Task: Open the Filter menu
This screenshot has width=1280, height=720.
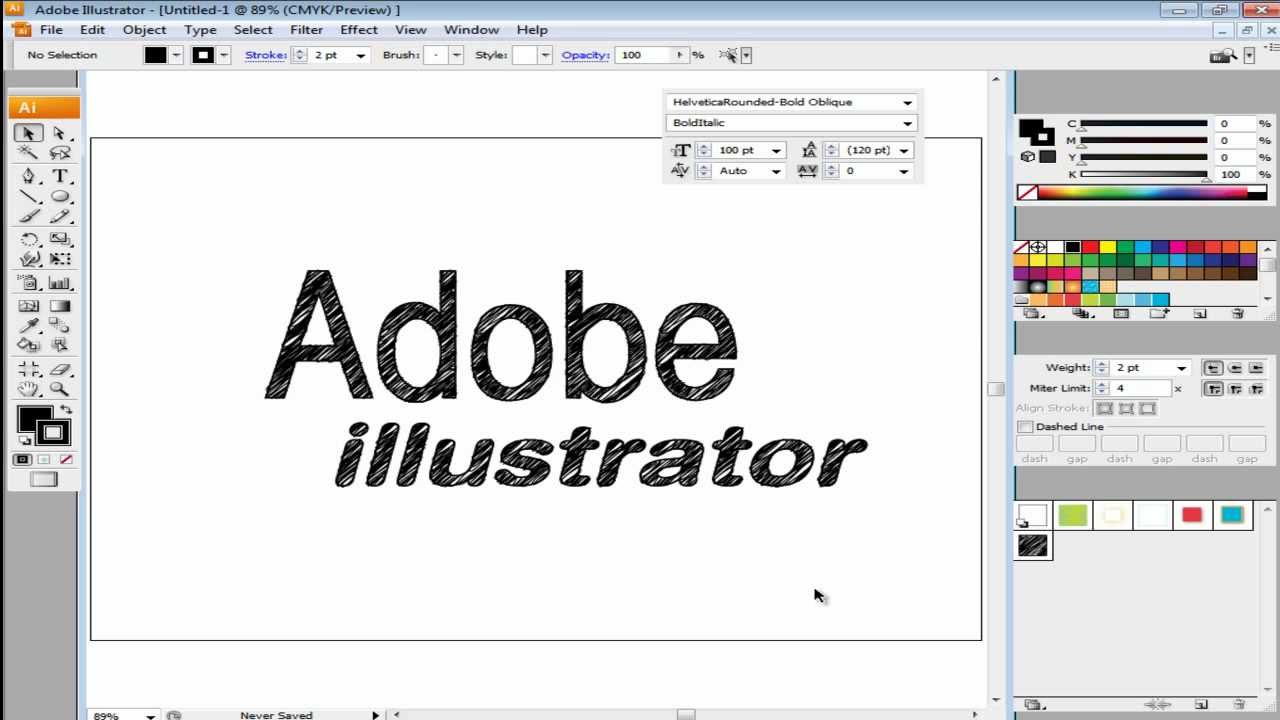Action: tap(306, 29)
